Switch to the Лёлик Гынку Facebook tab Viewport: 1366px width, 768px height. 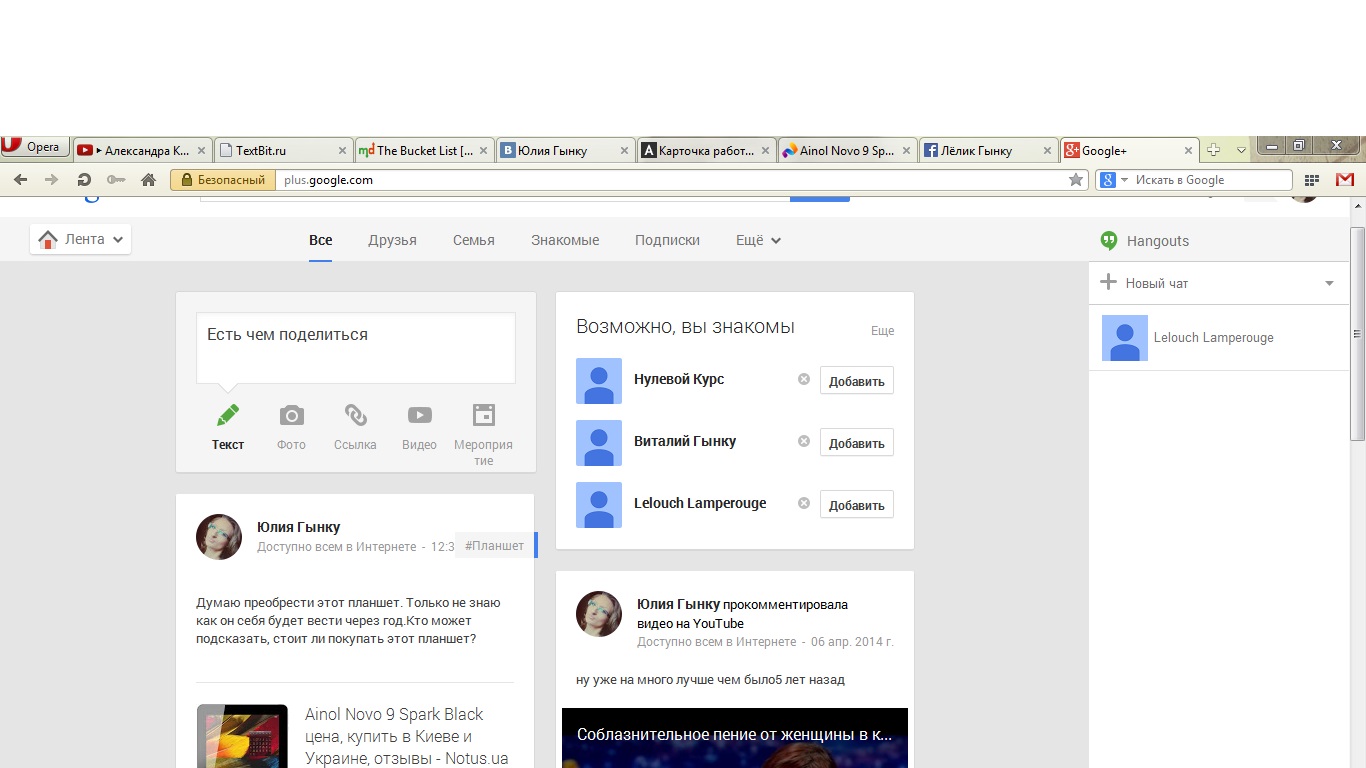point(988,150)
